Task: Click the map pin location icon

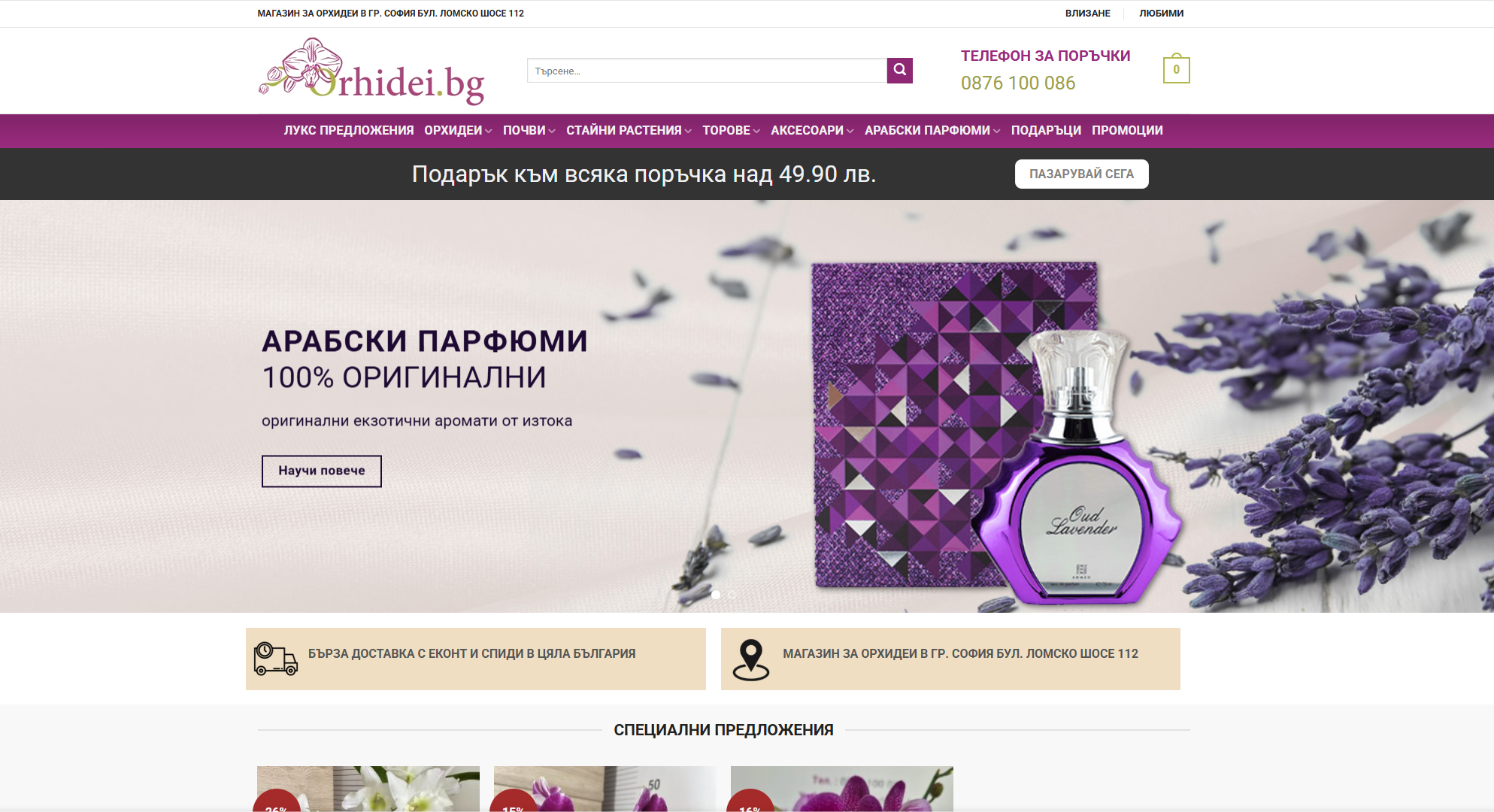Action: pyautogui.click(x=750, y=660)
